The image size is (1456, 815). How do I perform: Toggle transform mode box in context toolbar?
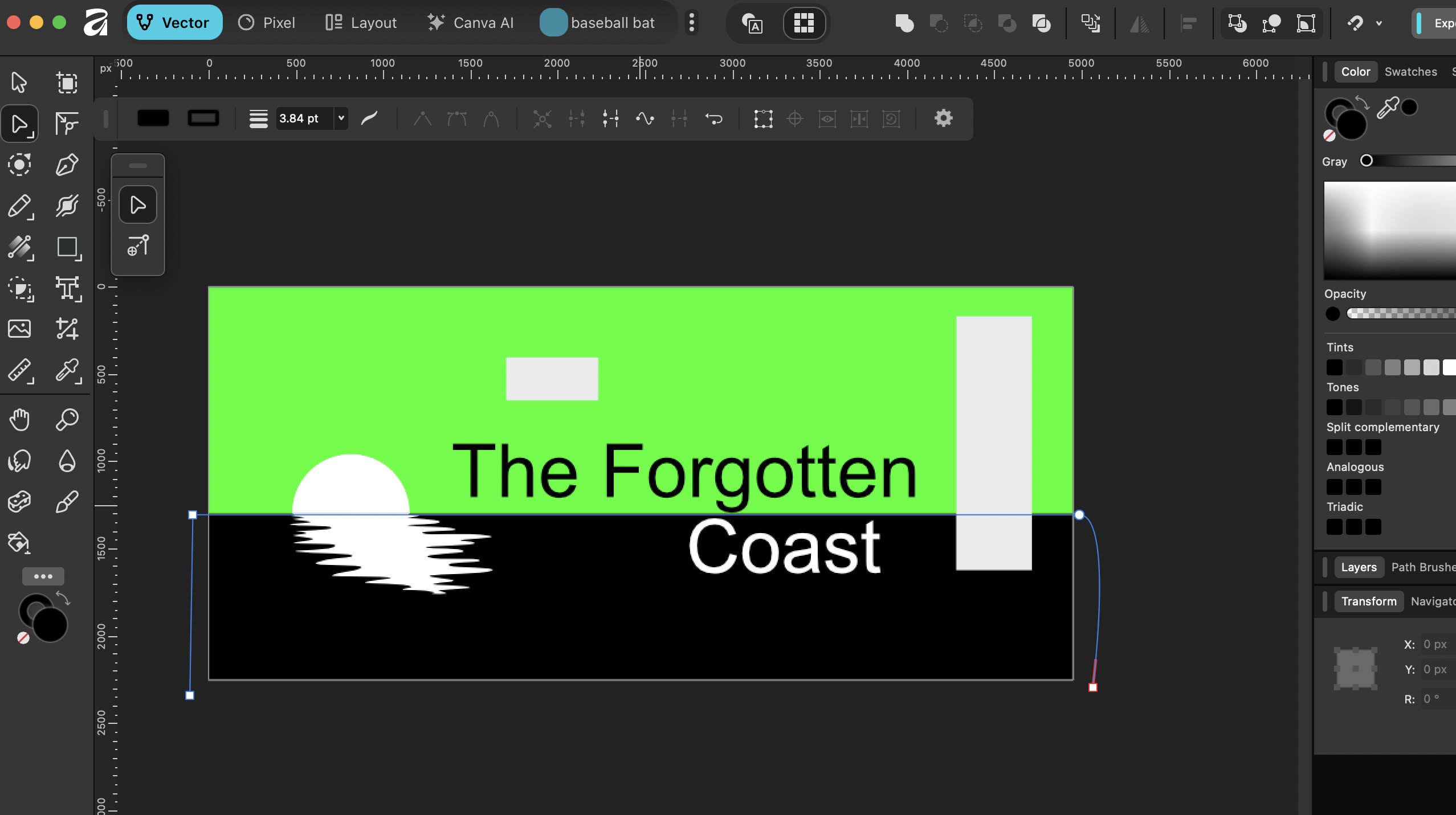click(763, 118)
